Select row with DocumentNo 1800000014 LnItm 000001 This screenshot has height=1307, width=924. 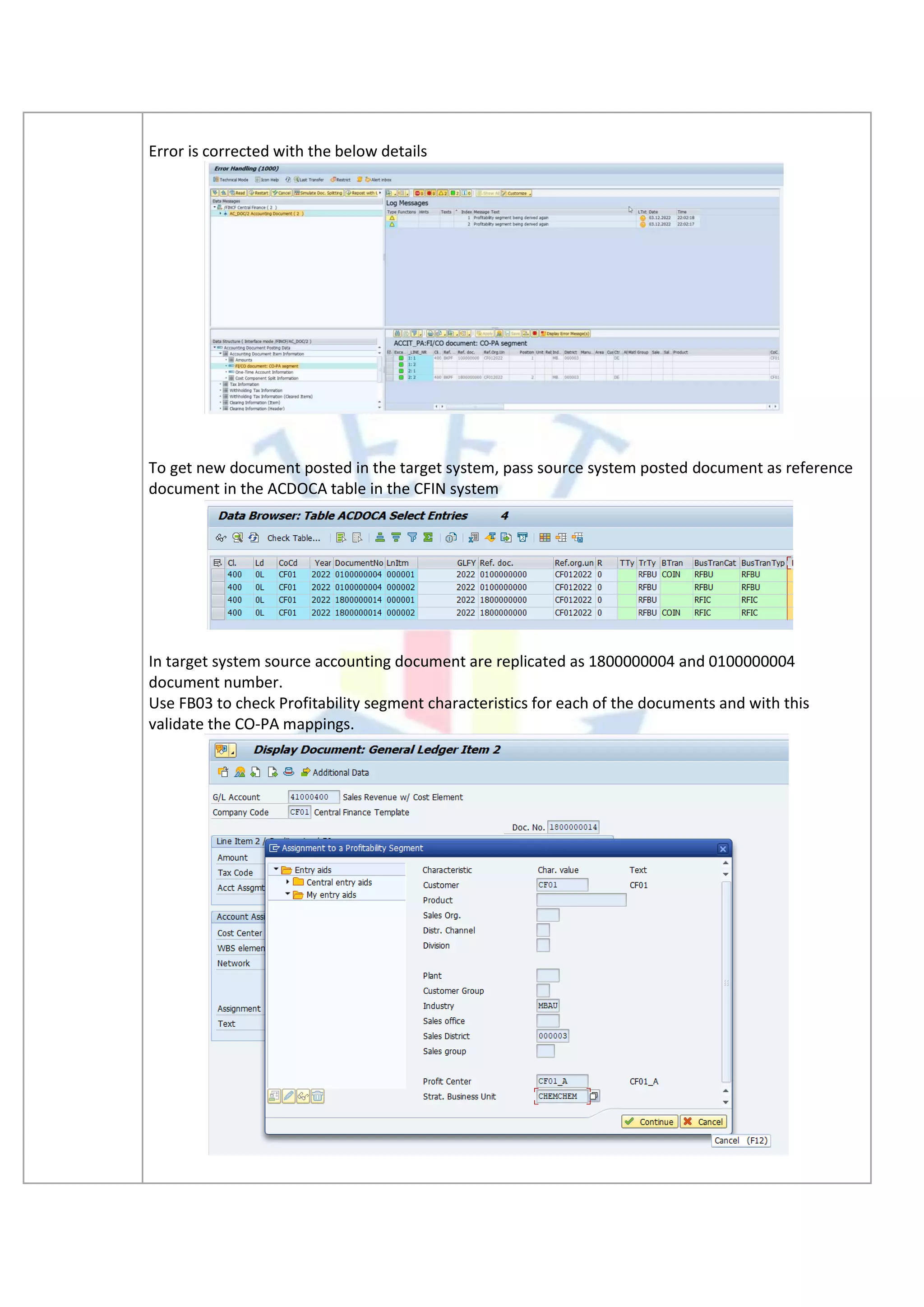point(217,600)
